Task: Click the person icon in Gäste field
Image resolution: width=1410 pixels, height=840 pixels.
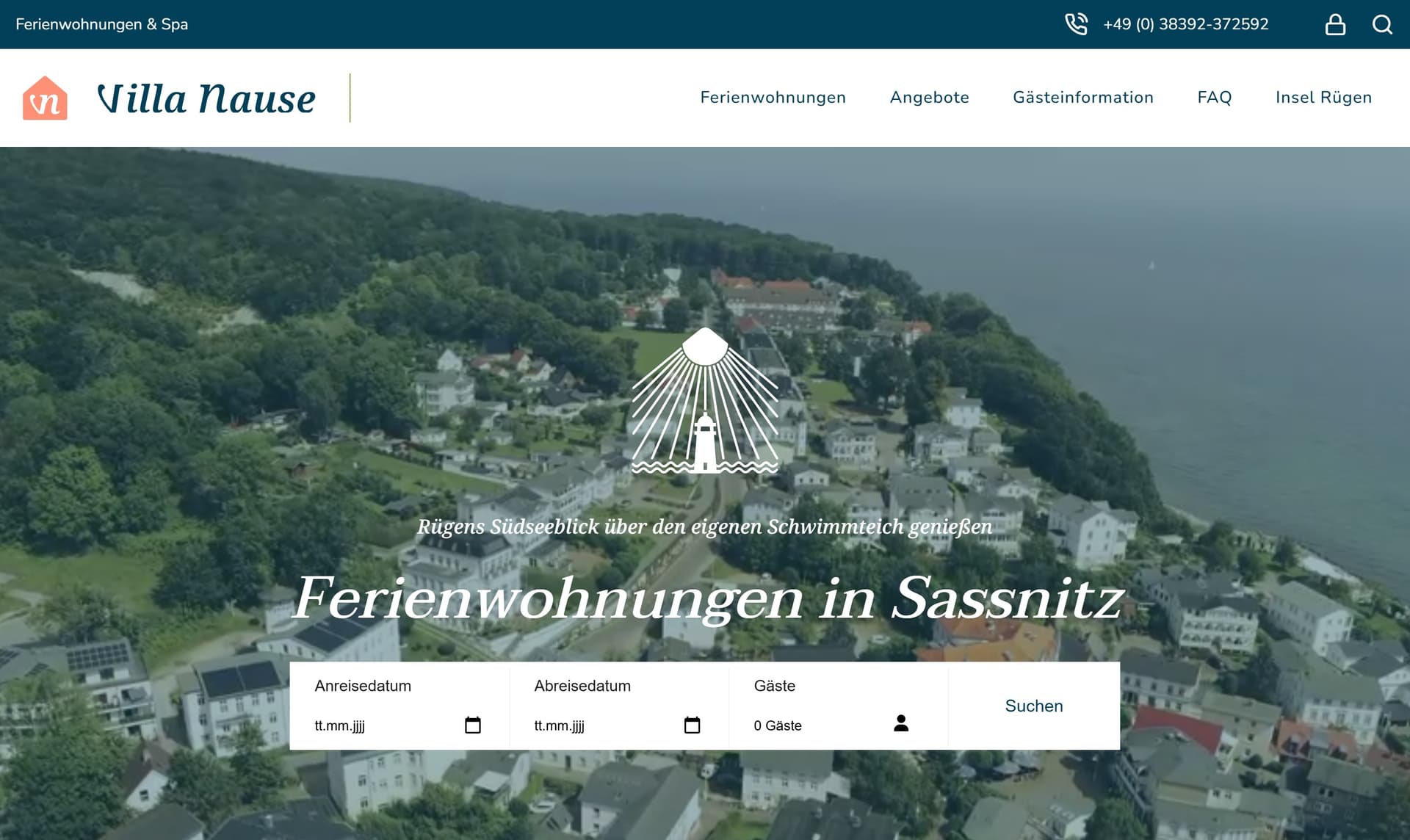Action: [x=901, y=724]
